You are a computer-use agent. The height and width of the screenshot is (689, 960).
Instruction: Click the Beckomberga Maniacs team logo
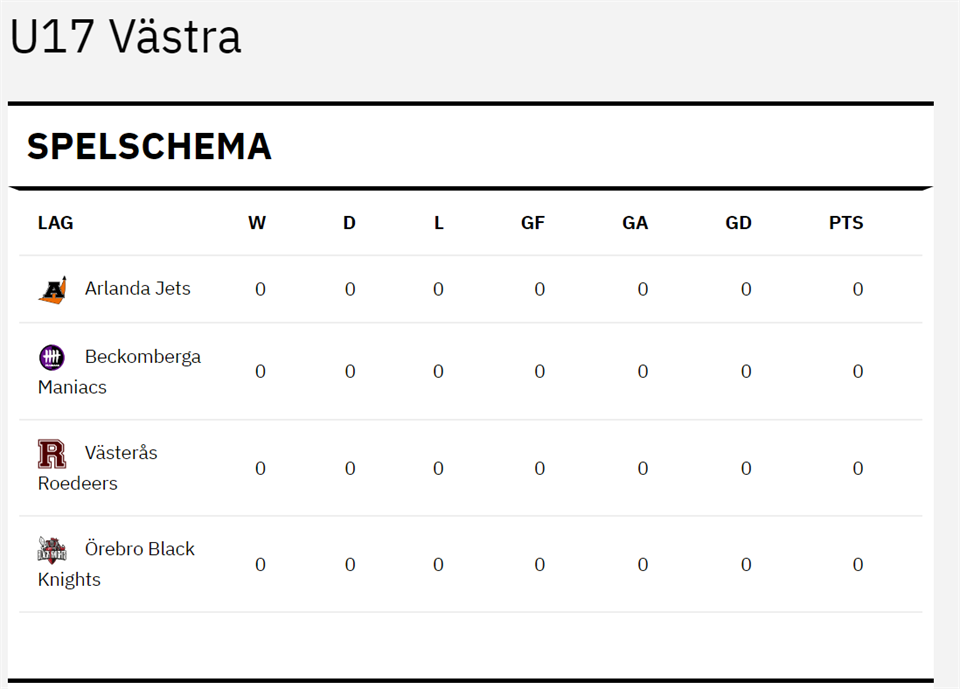[x=52, y=357]
